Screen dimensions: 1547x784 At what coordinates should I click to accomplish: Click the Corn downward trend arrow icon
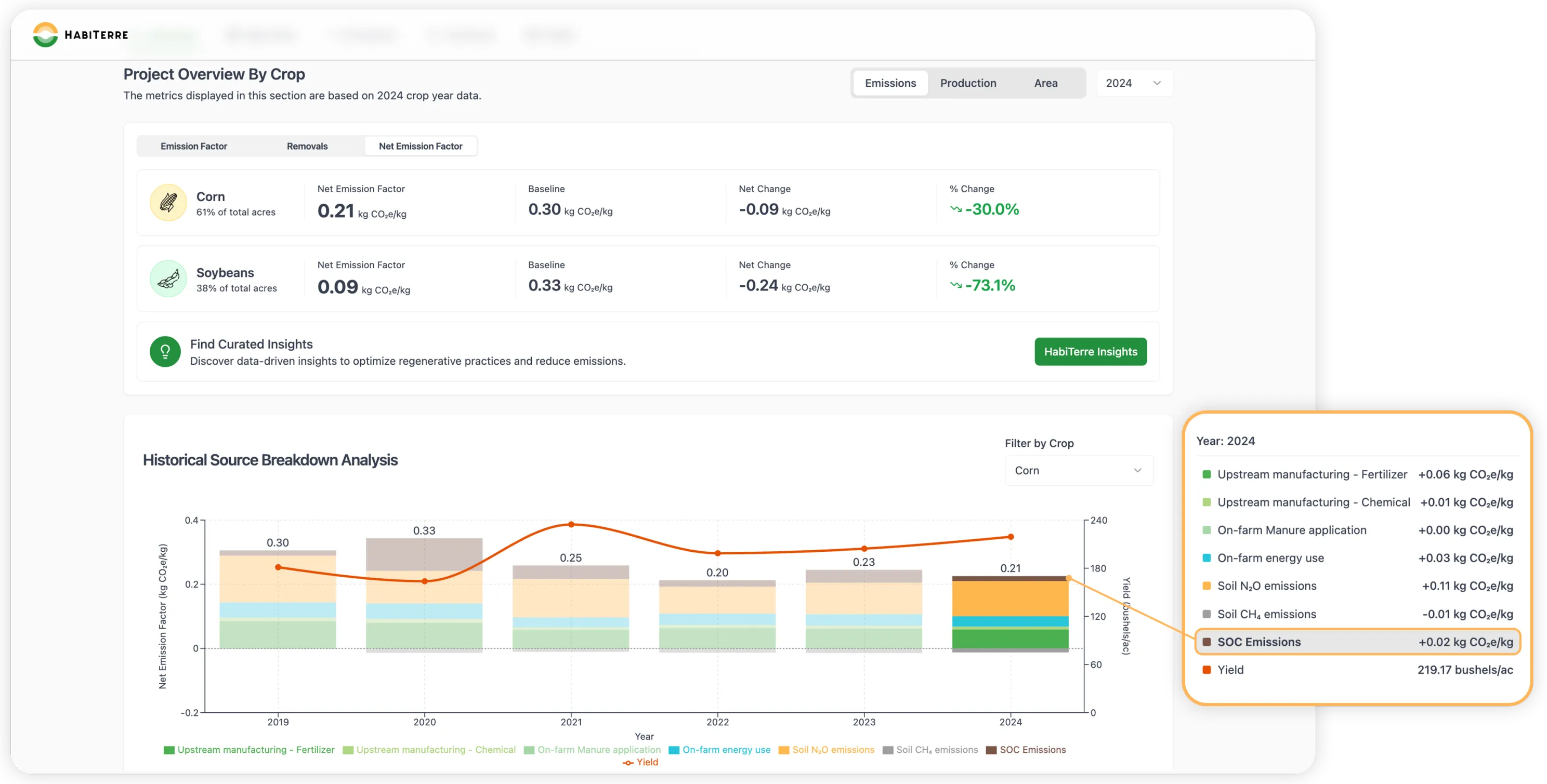955,209
